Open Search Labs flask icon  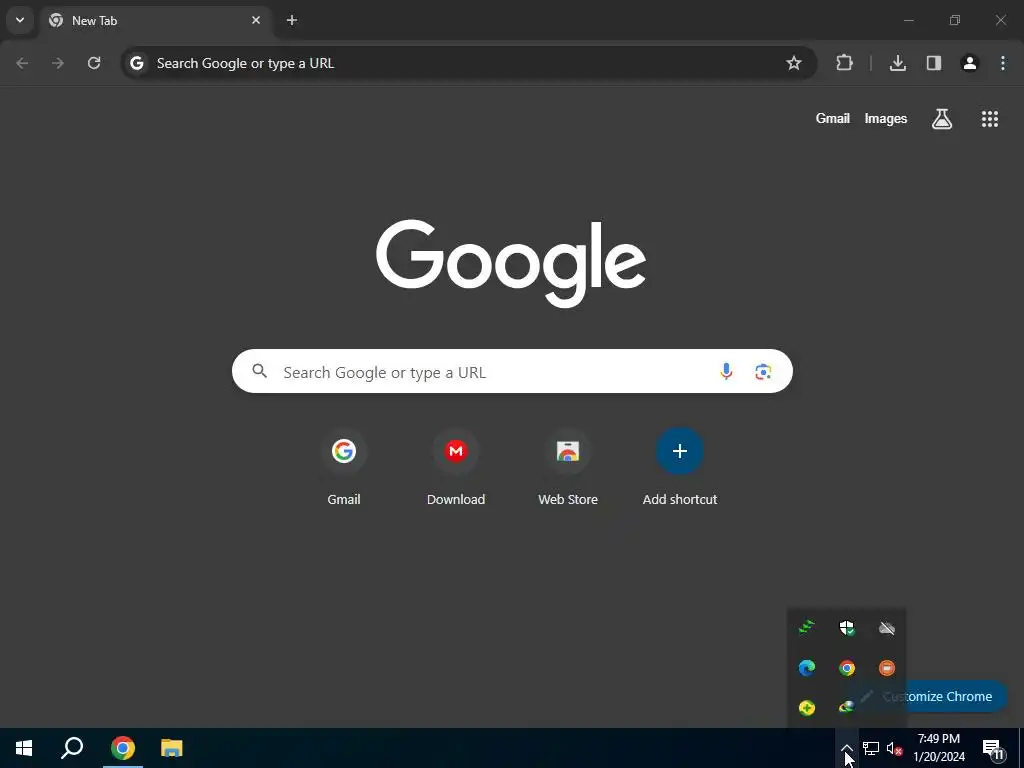coord(942,118)
